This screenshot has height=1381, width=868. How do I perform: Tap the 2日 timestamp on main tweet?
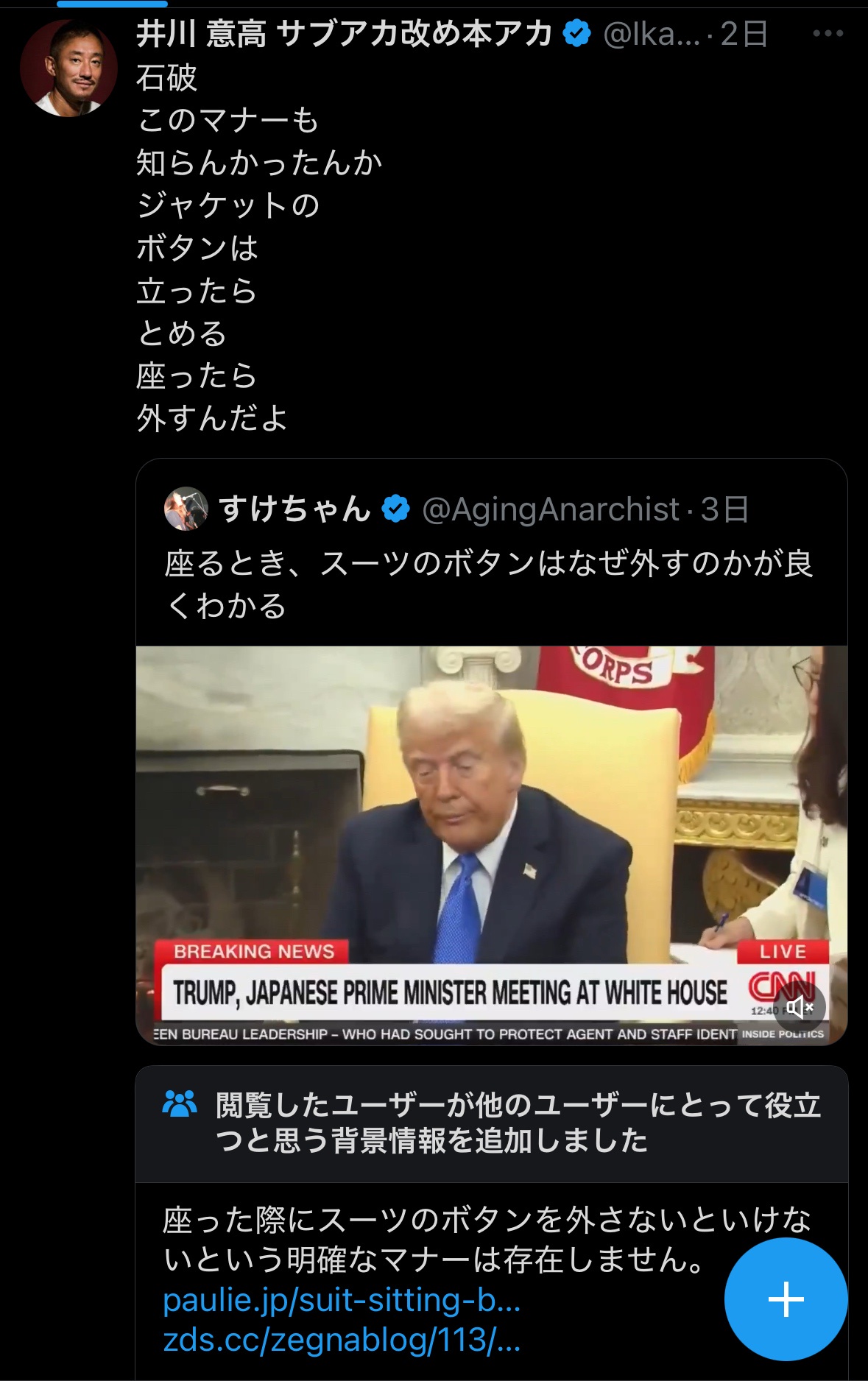(x=744, y=34)
